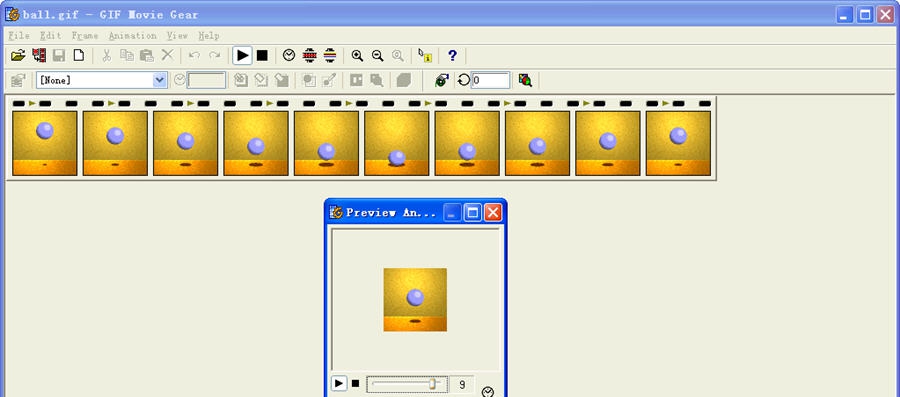Screen dimensions: 900x397
Task: Open the File menu
Action: (x=19, y=36)
